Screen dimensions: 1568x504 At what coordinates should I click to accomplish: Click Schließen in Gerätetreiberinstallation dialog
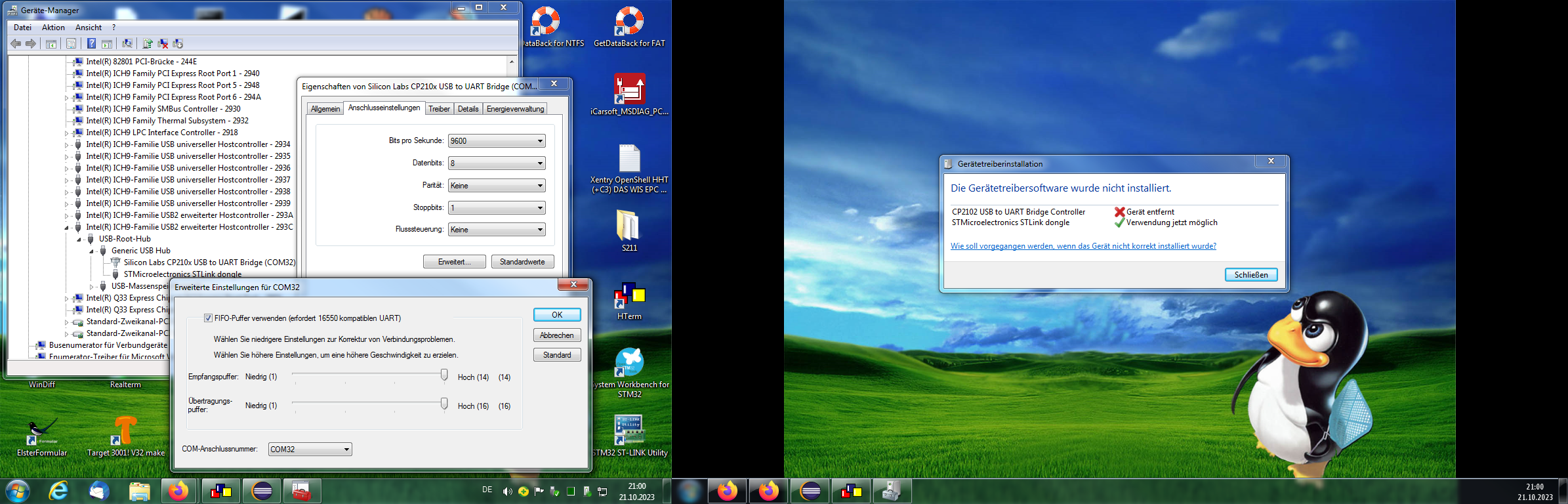click(1251, 275)
